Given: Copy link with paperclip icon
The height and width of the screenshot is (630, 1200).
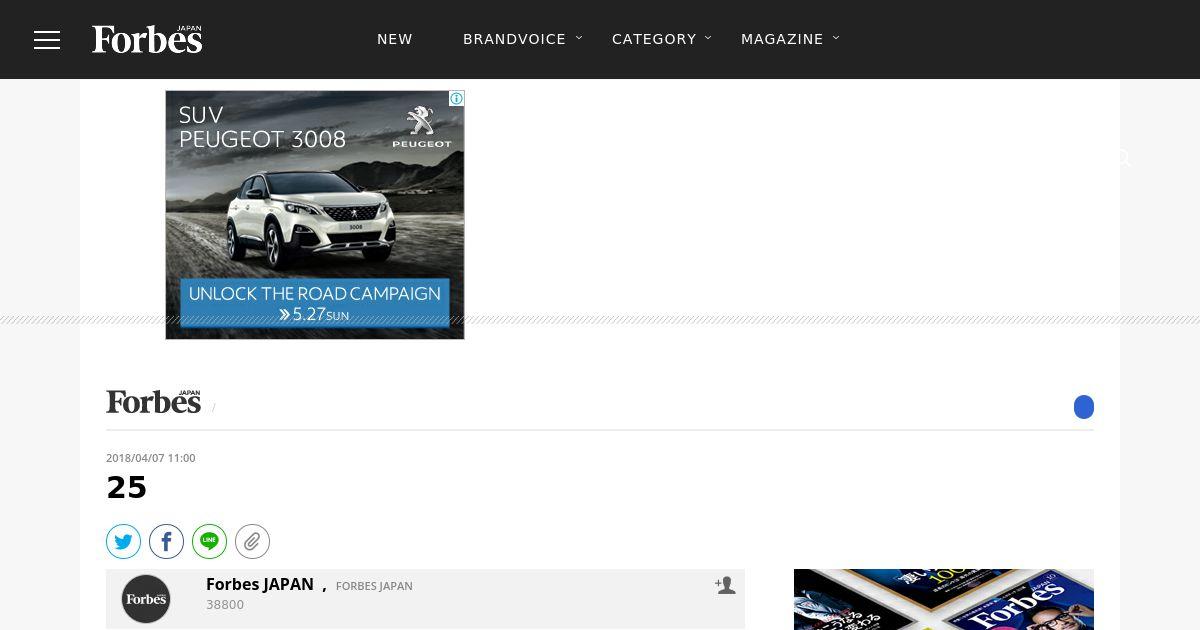Looking at the screenshot, I should pos(252,542).
